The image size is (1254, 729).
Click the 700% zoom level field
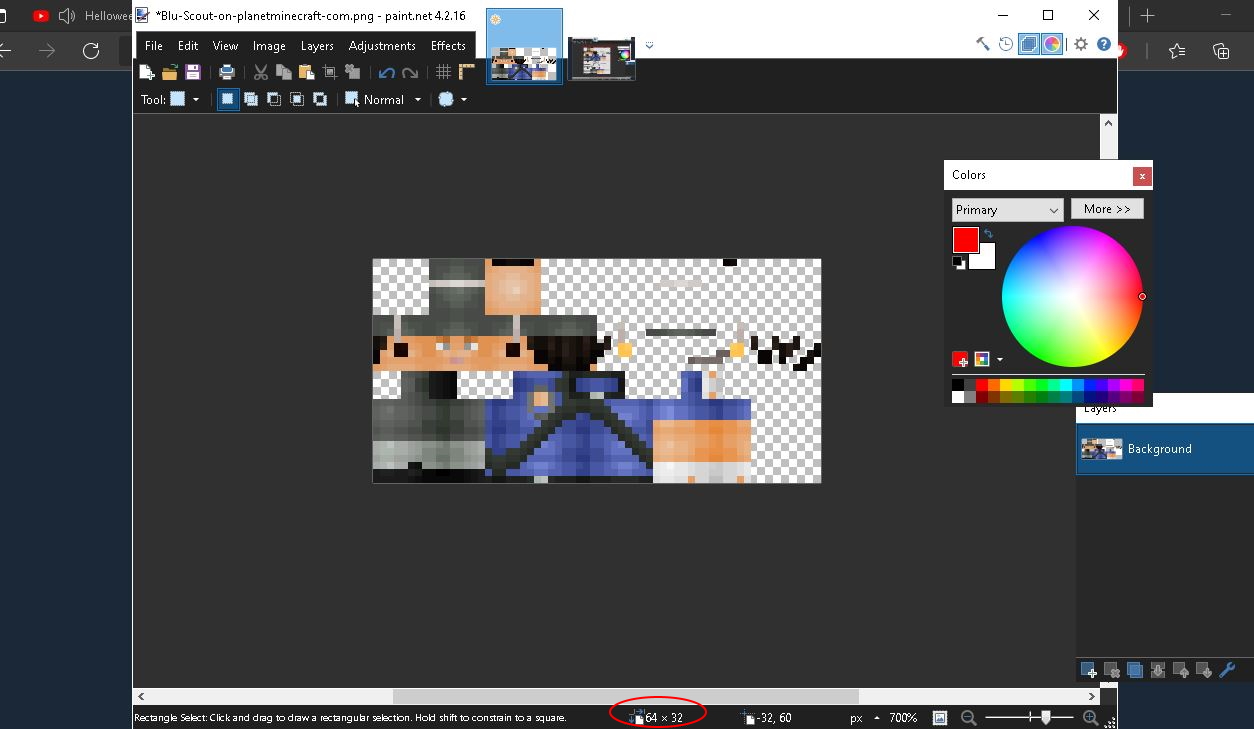tap(903, 718)
